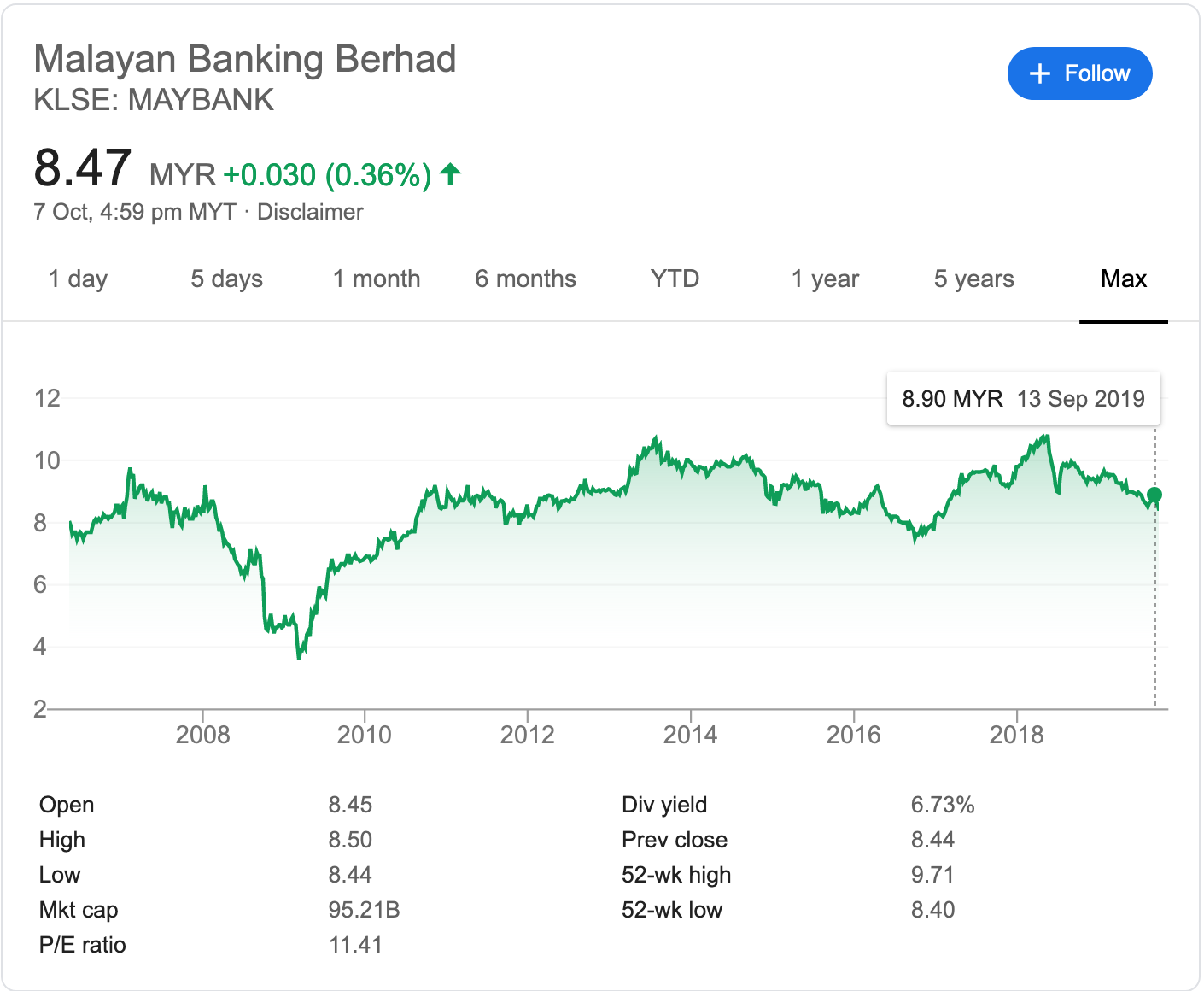Switch to YTD view
This screenshot has width=1204, height=991.
675,279
